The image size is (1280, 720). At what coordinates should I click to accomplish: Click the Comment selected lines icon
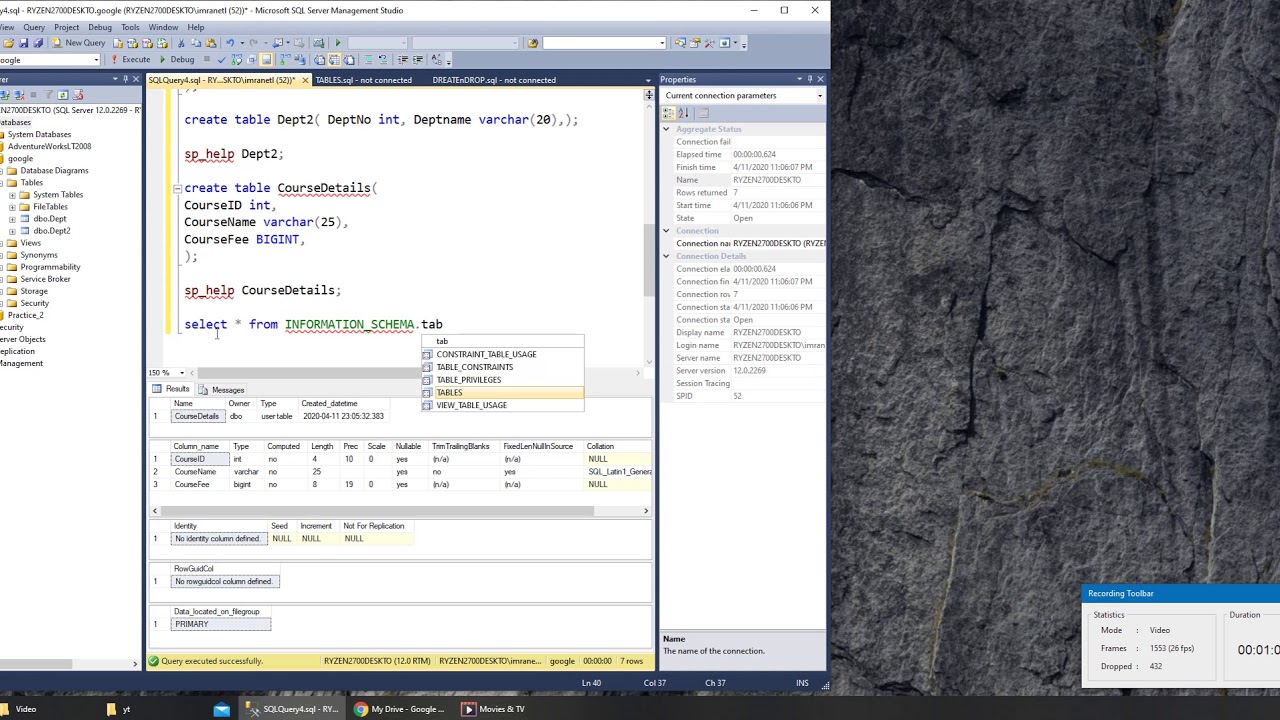coord(368,60)
